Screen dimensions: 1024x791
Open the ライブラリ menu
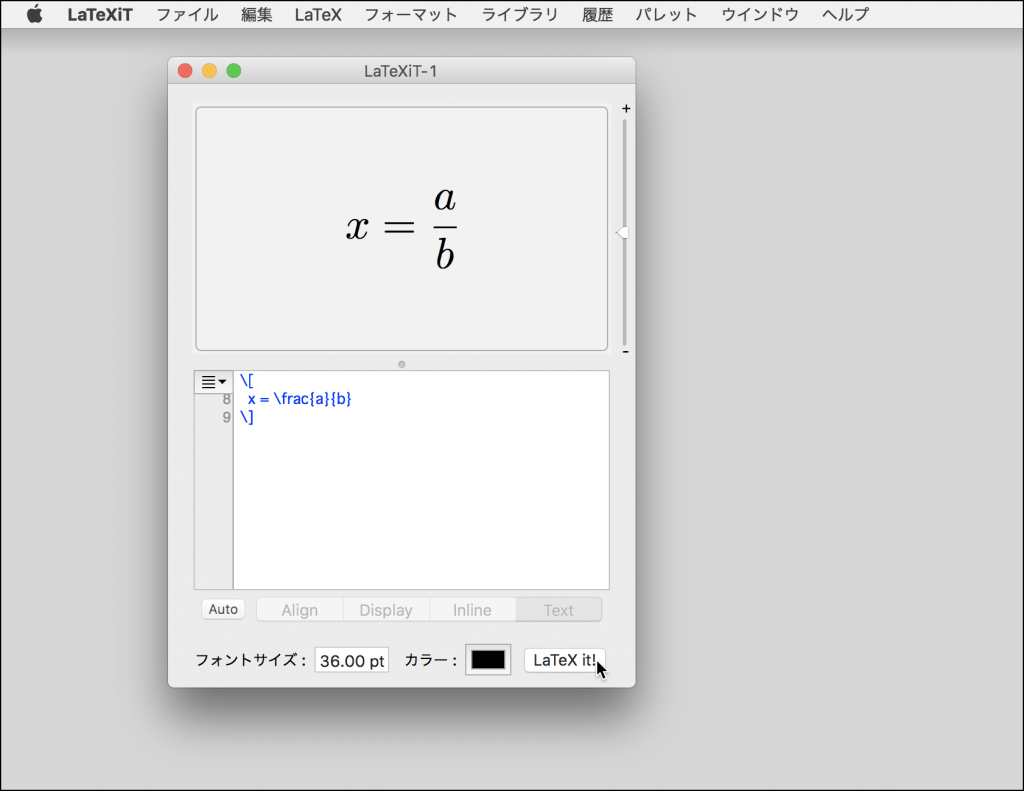coord(520,14)
